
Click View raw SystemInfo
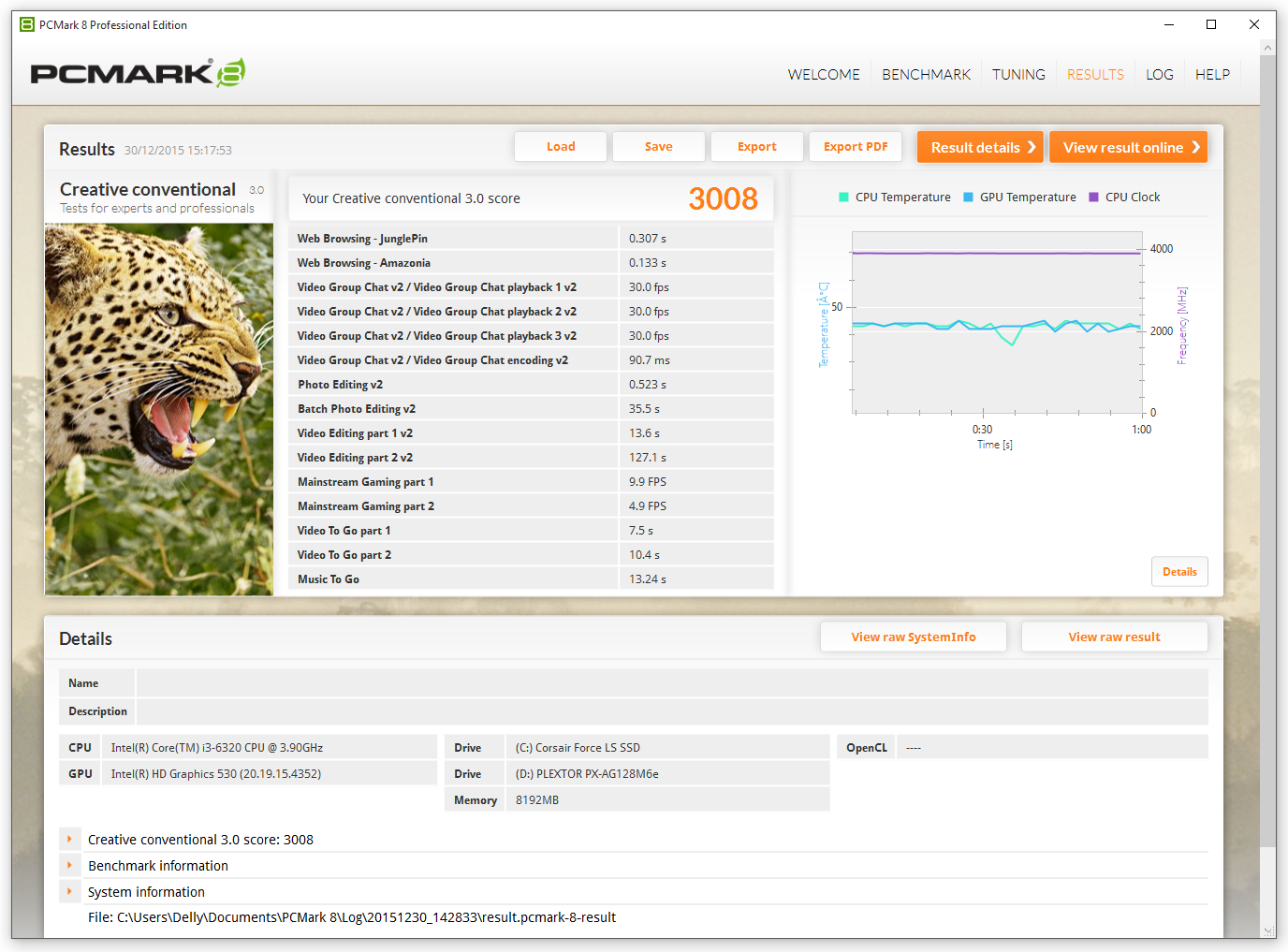coord(914,637)
